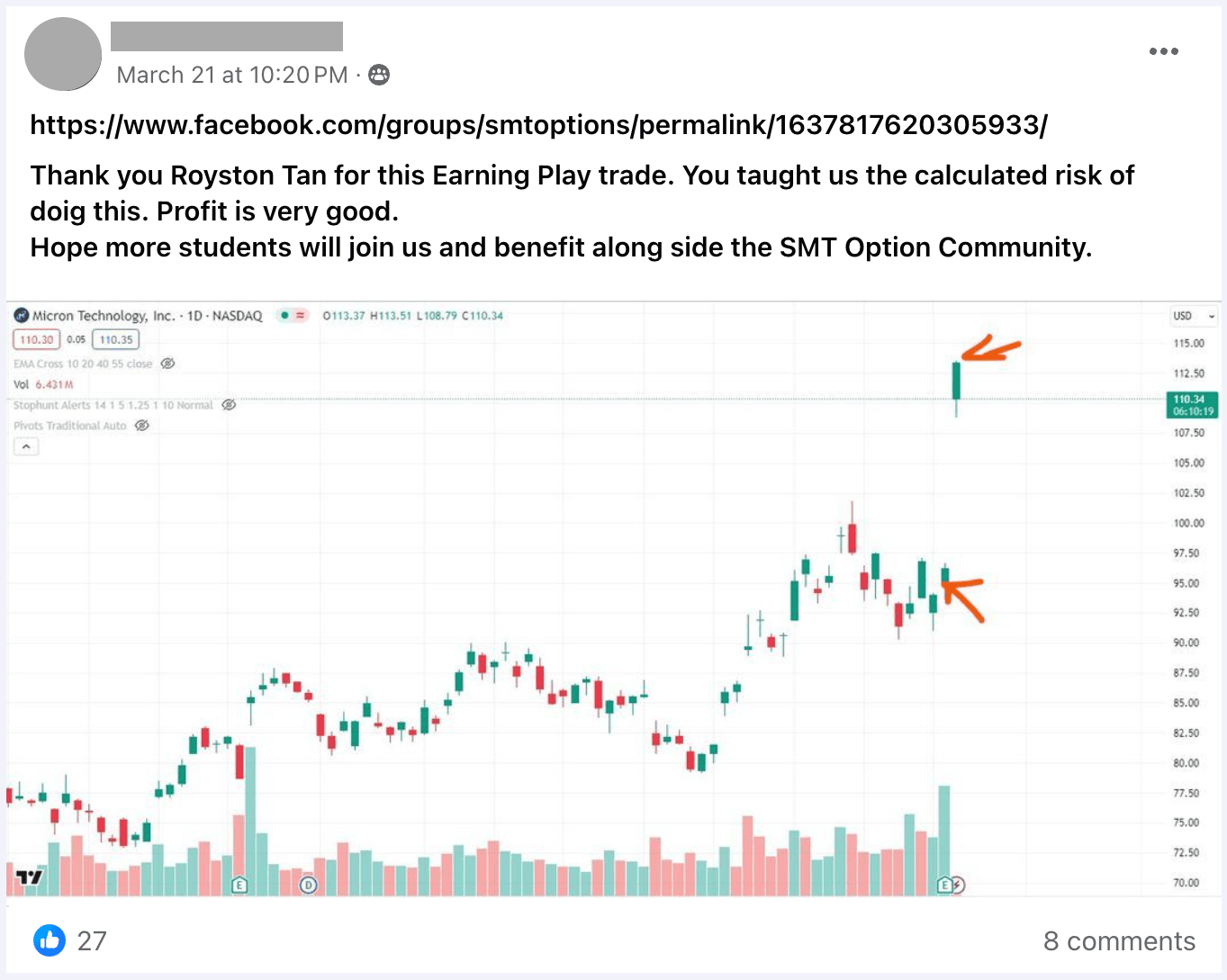Open the smtoptions group permalink URL
The image size is (1227, 980).
538,124
